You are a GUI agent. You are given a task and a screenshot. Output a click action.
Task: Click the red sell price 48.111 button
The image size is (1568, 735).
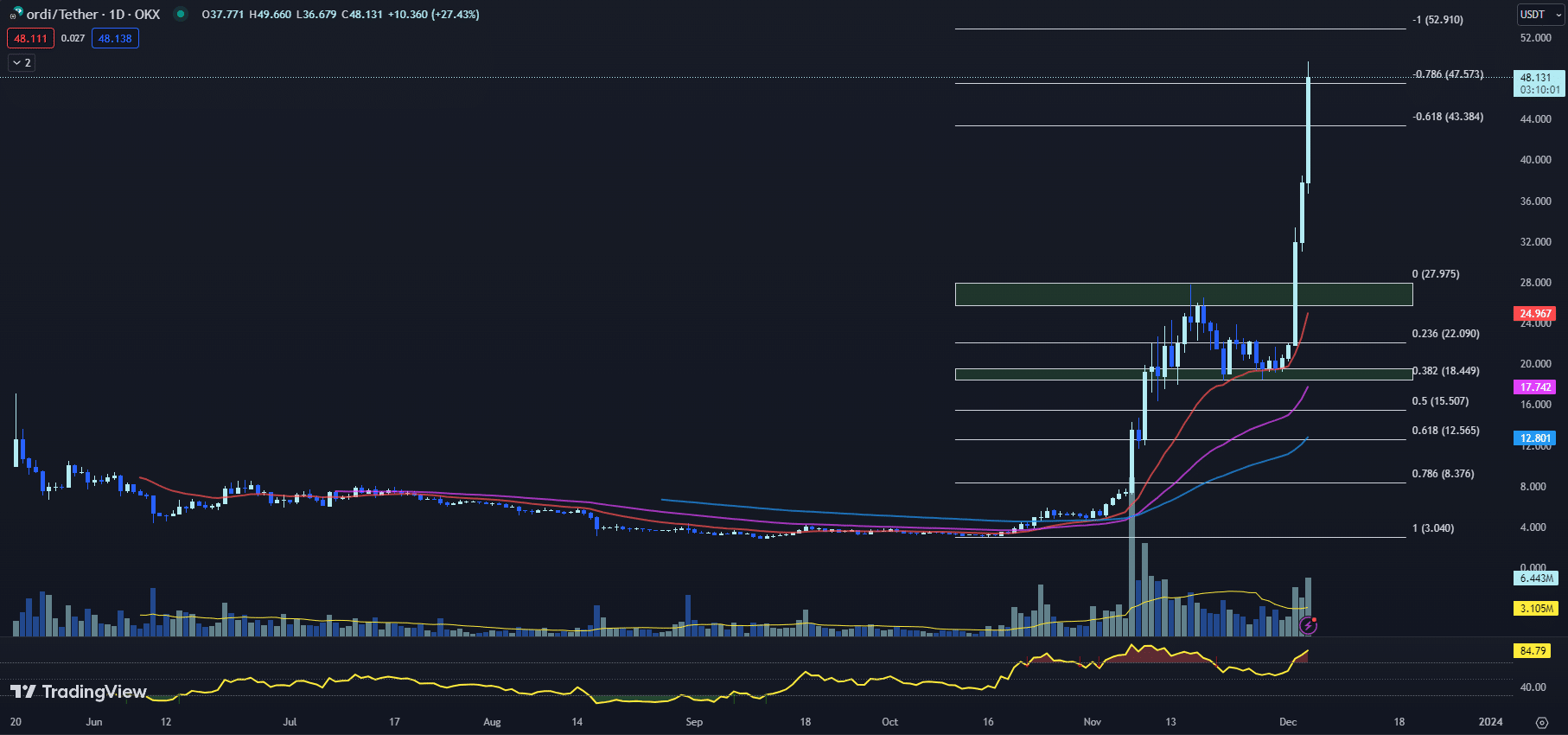coord(30,38)
